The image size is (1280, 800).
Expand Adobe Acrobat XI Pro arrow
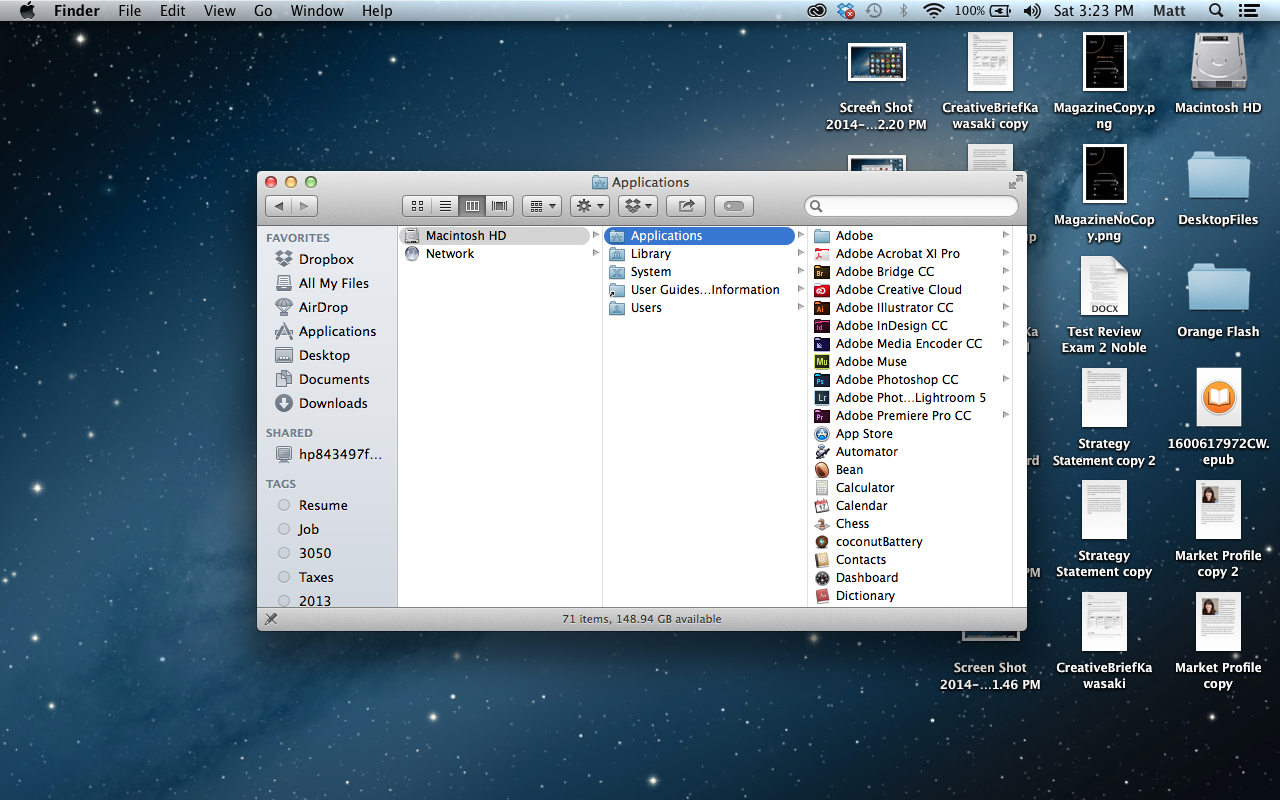coord(1005,254)
